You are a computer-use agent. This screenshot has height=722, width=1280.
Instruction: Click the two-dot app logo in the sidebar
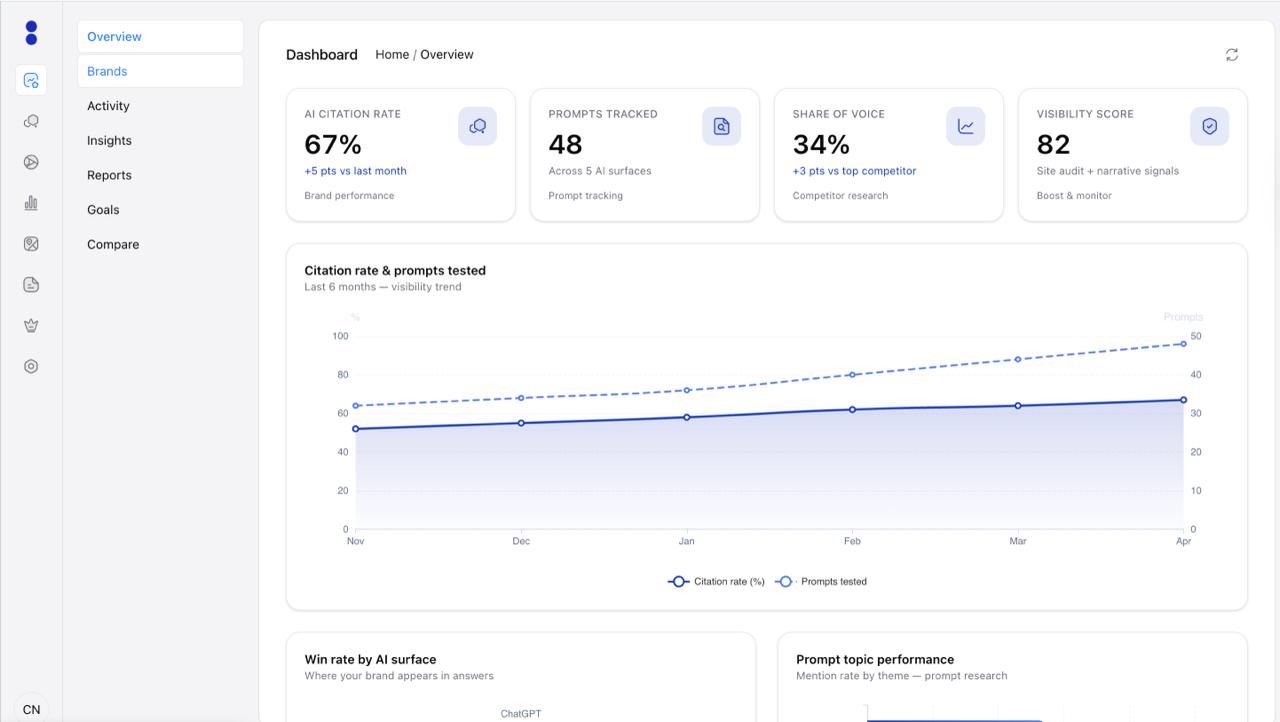(31, 33)
